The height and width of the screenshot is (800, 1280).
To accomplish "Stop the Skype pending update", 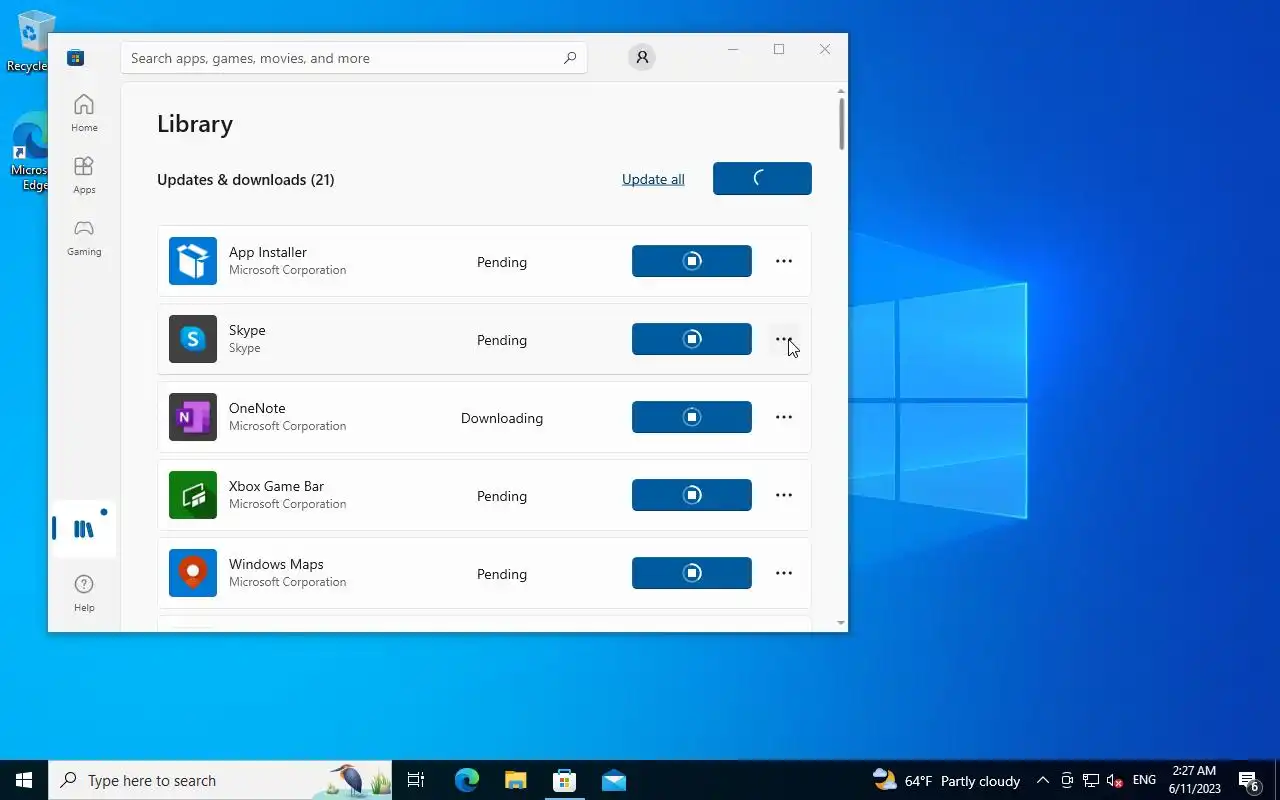I will click(692, 339).
